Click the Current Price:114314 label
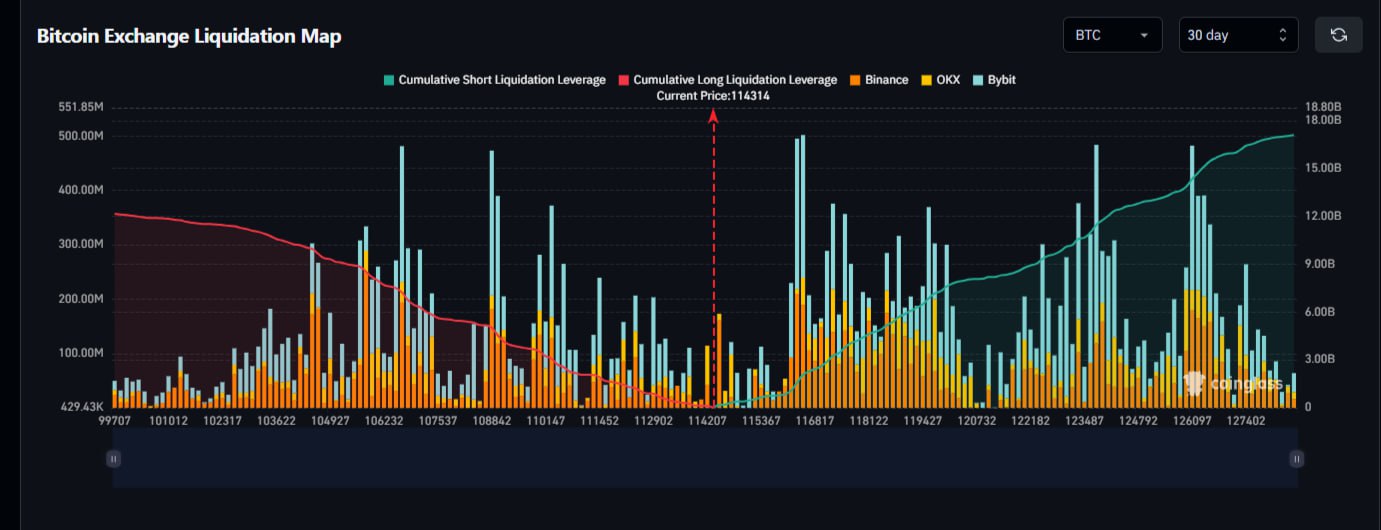Image resolution: width=1381 pixels, height=530 pixels. [712, 96]
